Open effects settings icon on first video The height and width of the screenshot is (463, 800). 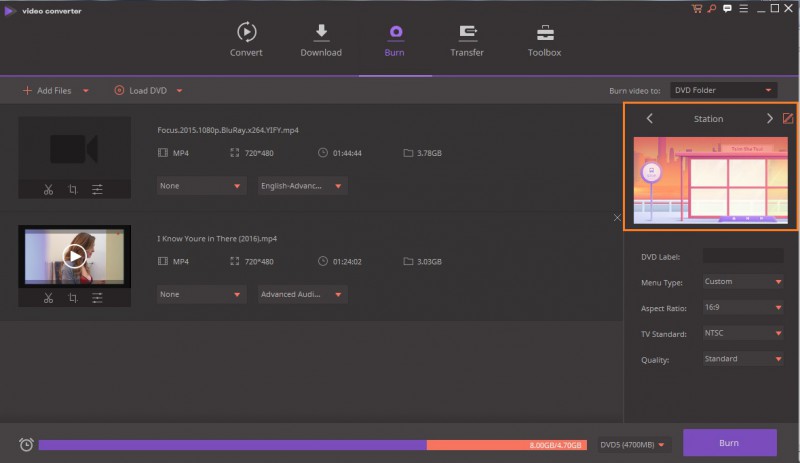coord(97,189)
